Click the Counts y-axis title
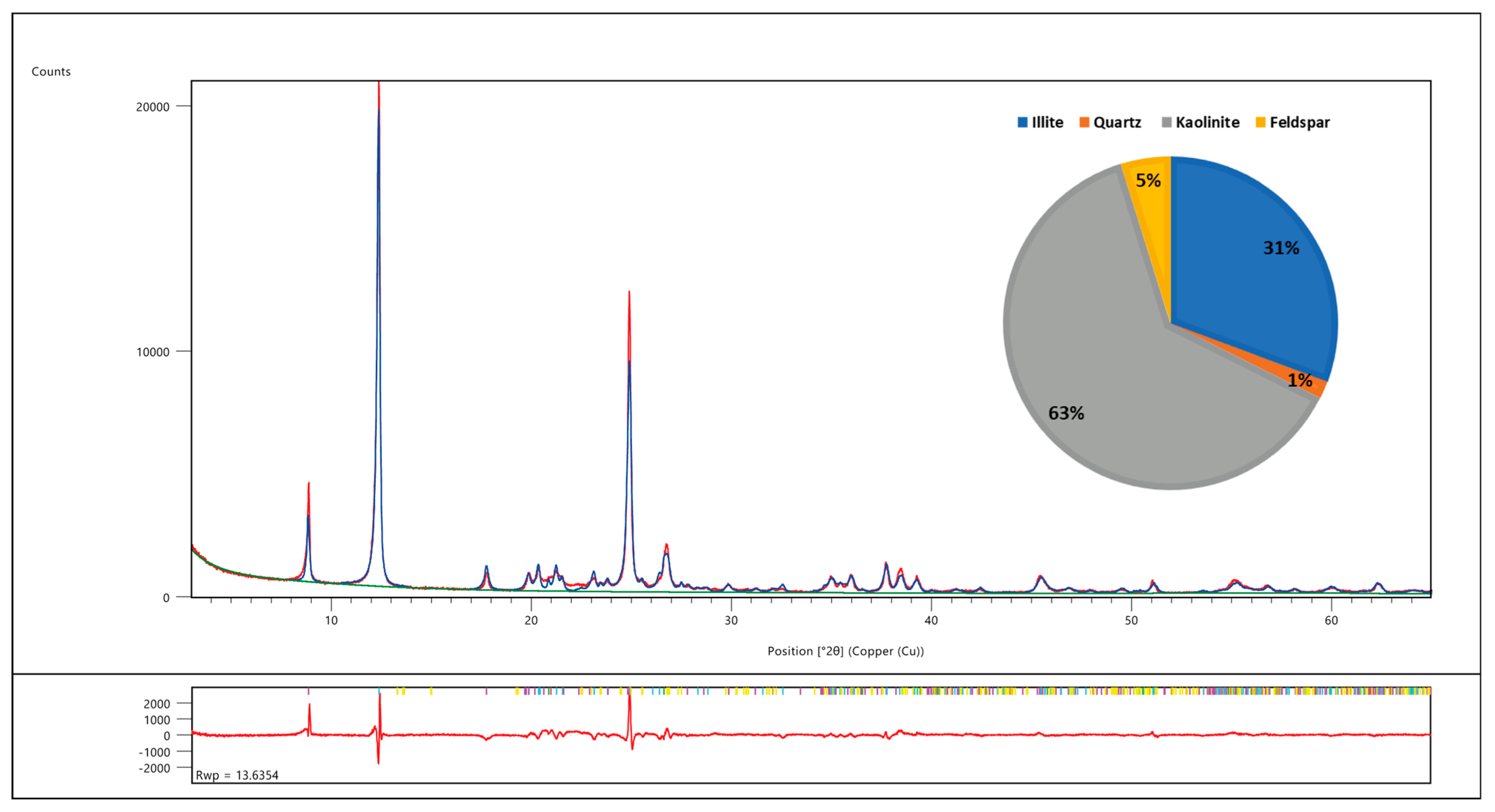Image resolution: width=1495 pixels, height=812 pixels. tap(51, 71)
